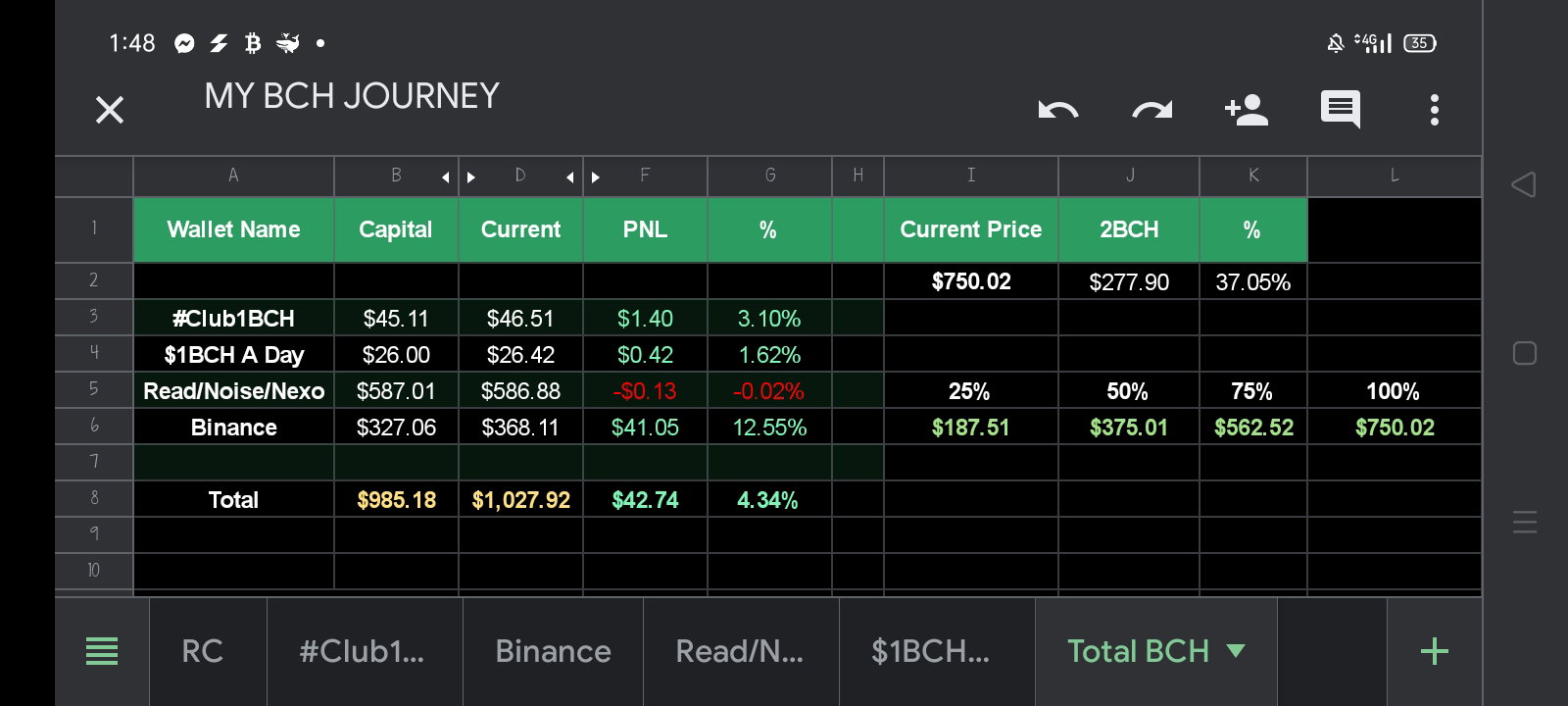This screenshot has width=1568, height=706.
Task: Expand hidden column C arrows
Action: (459, 177)
